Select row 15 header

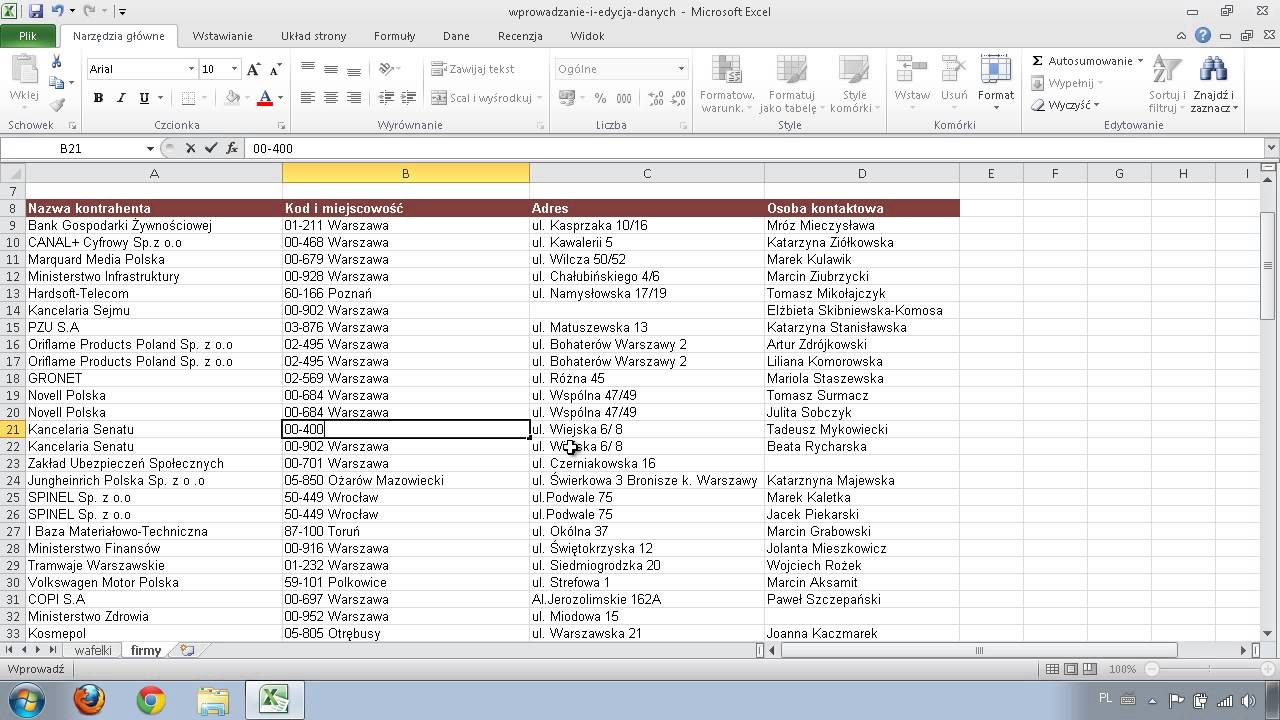[x=13, y=327]
